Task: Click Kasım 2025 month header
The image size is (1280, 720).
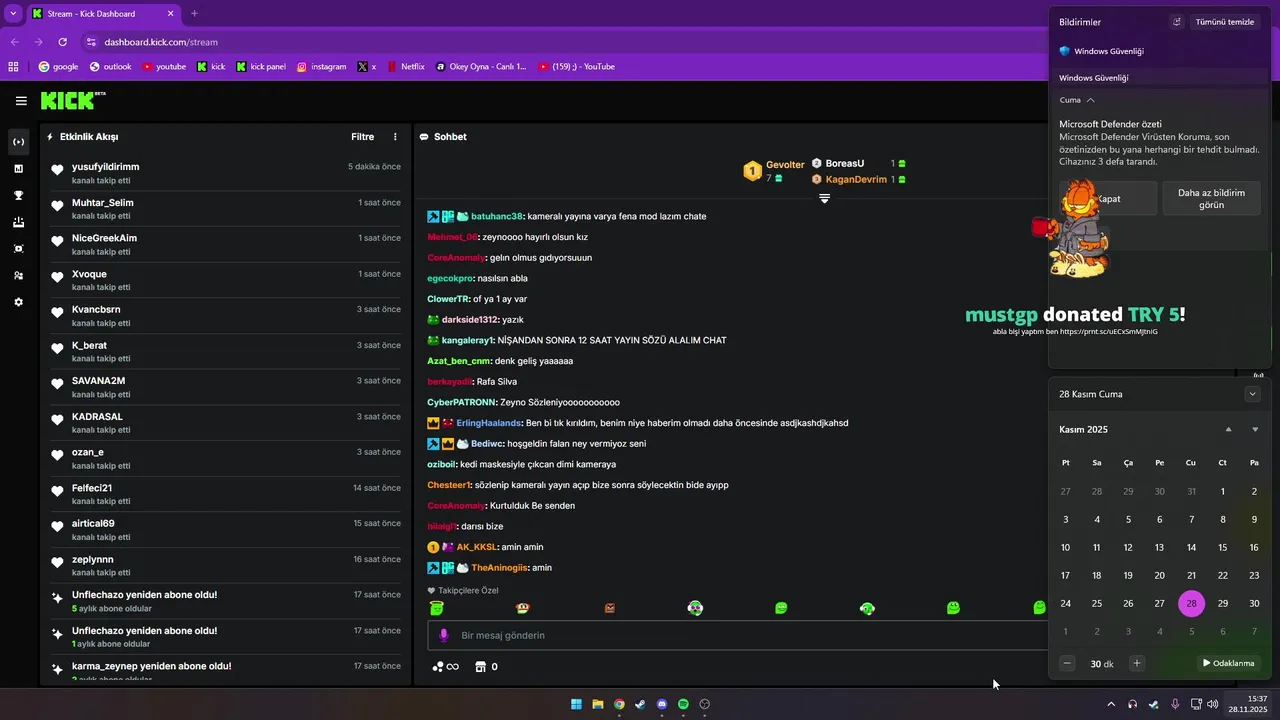Action: click(x=1083, y=429)
